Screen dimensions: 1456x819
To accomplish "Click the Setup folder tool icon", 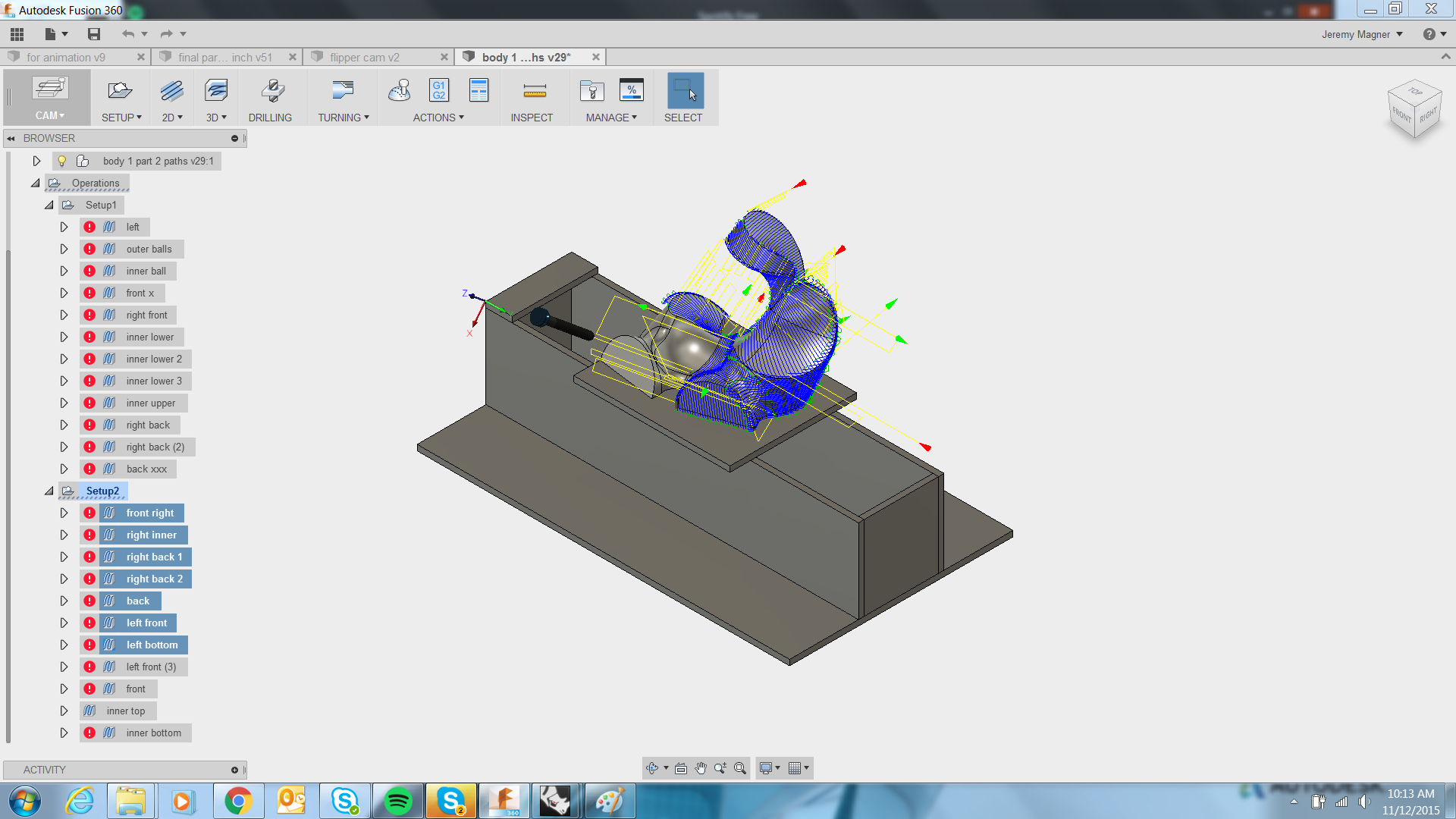I will click(120, 91).
